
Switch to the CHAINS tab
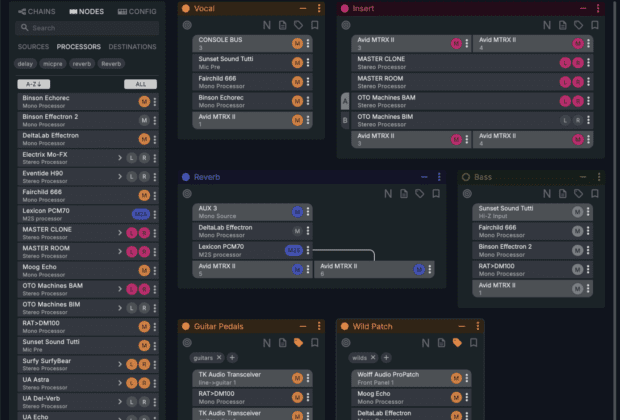[37, 11]
